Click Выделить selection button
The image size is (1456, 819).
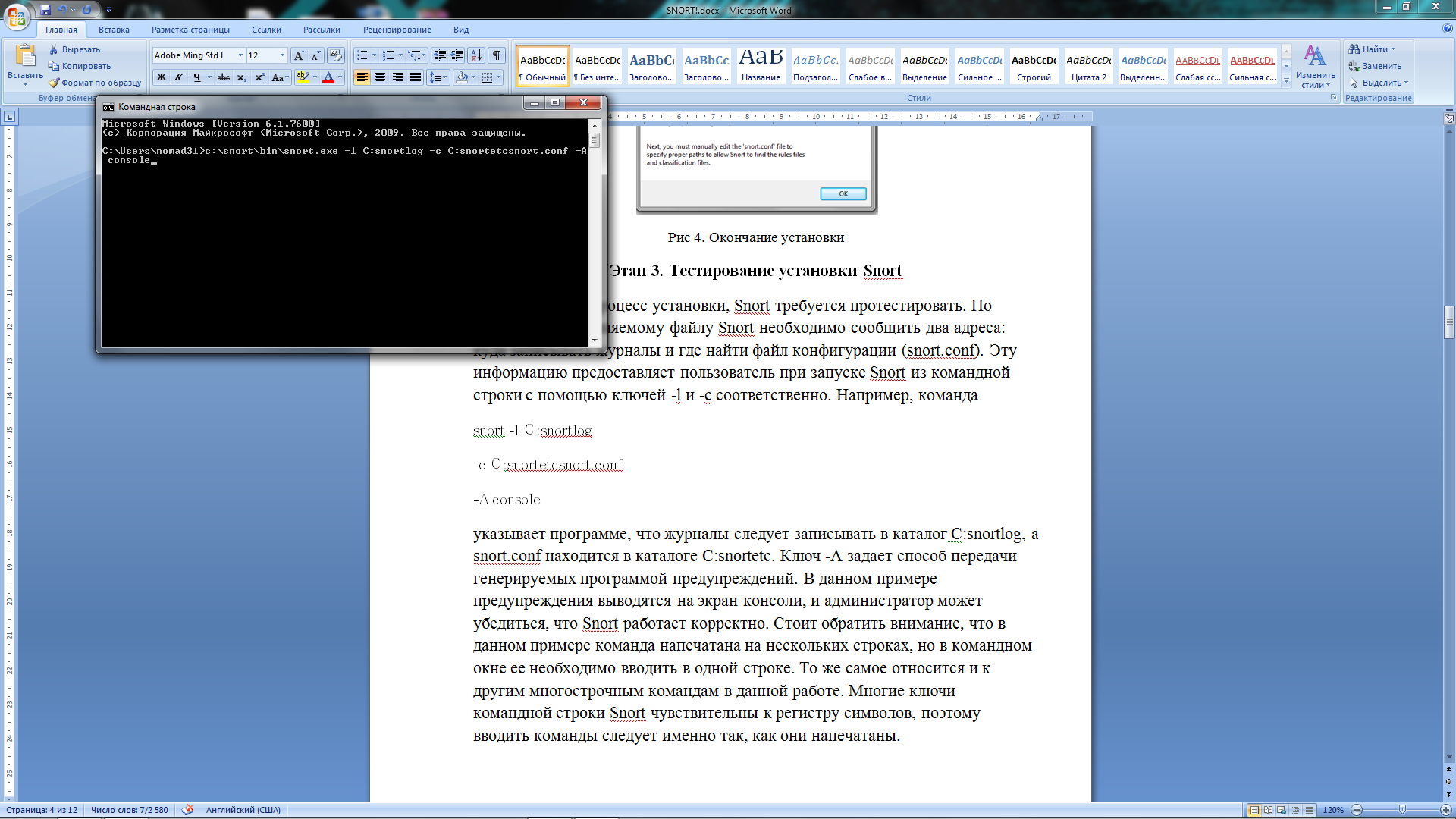[x=1379, y=83]
